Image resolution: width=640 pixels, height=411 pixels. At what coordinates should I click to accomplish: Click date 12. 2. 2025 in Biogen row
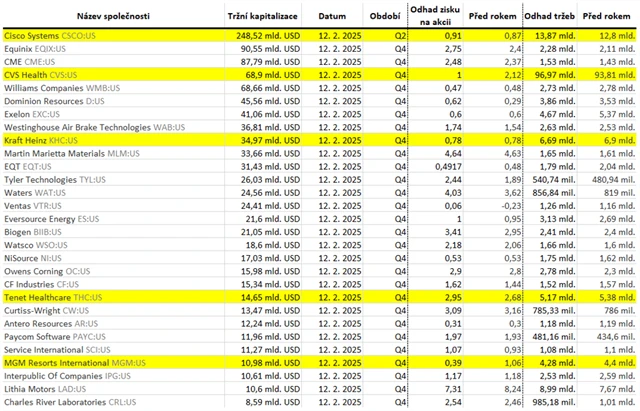[340, 232]
